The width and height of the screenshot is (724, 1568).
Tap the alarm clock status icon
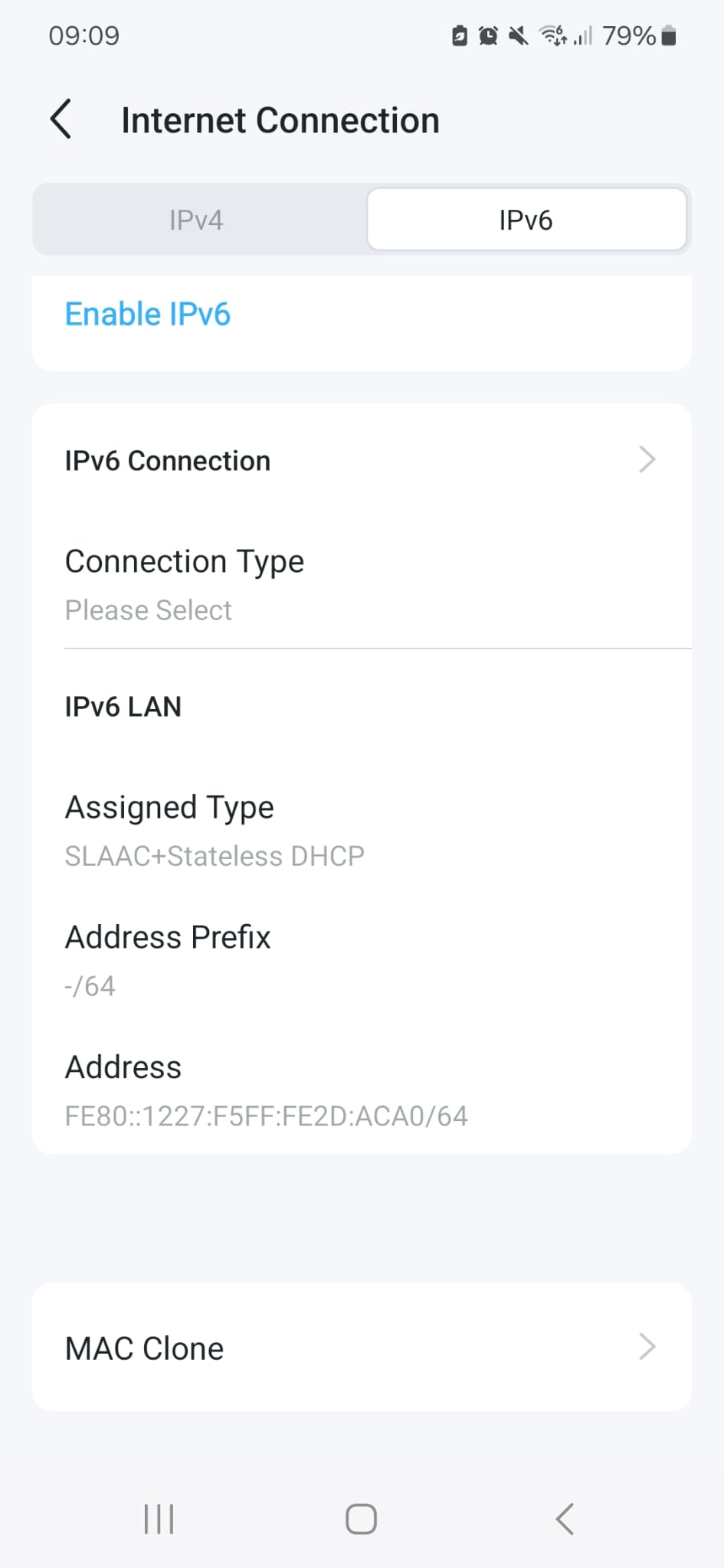coord(488,35)
